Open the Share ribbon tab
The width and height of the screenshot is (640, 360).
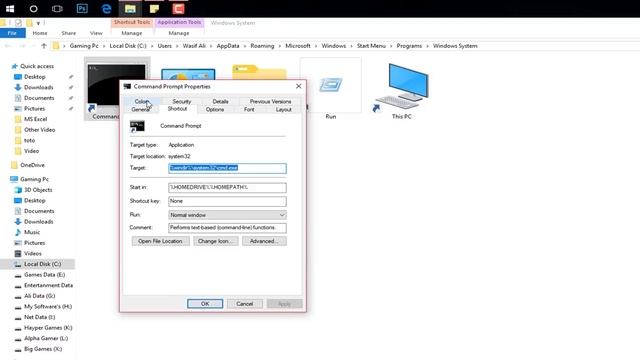point(69,33)
